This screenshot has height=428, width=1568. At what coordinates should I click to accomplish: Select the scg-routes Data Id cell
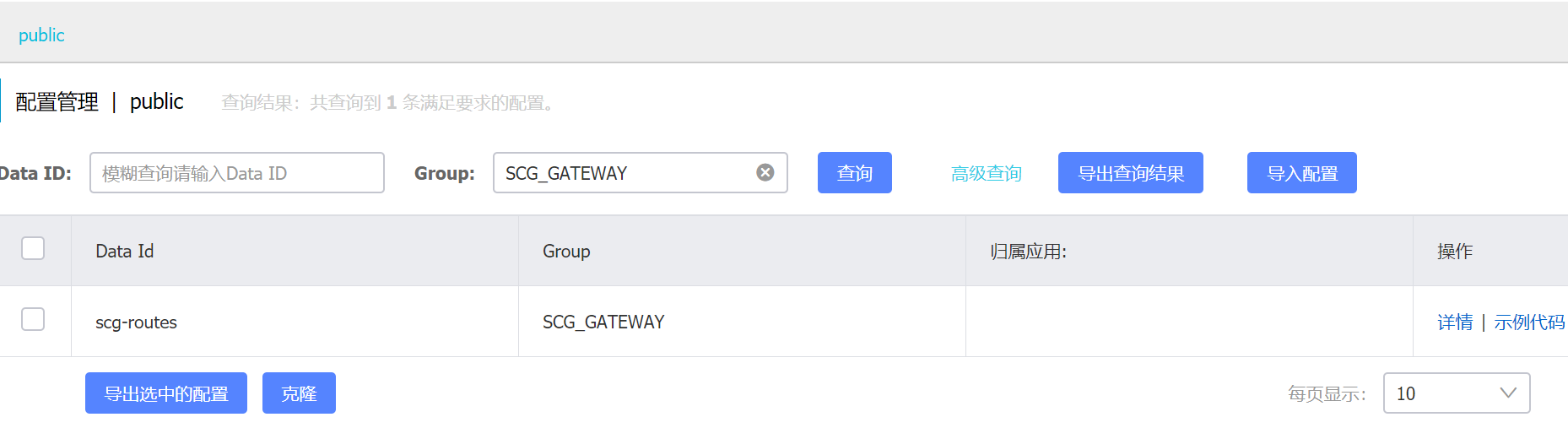pyautogui.click(x=136, y=322)
